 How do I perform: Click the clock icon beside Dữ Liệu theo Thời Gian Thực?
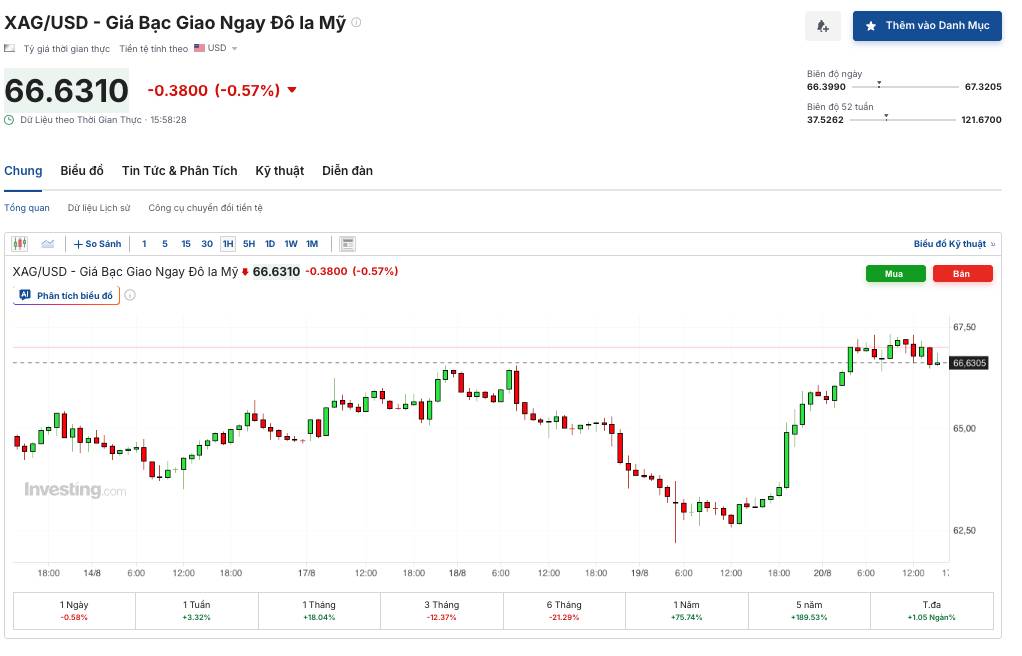(9, 120)
